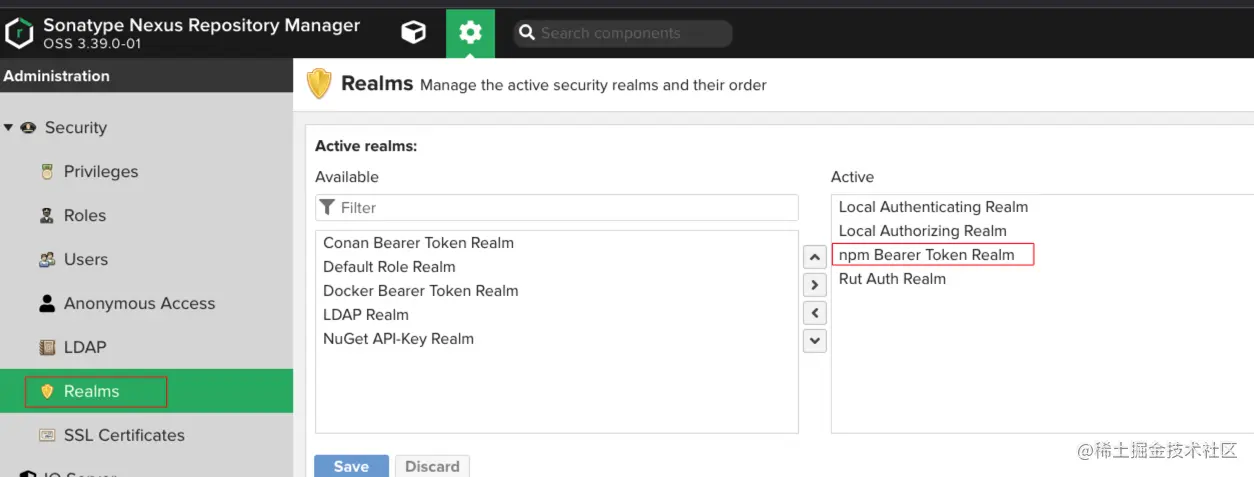Collapse the Security tree node
Image resolution: width=1254 pixels, height=477 pixels.
click(x=9, y=127)
